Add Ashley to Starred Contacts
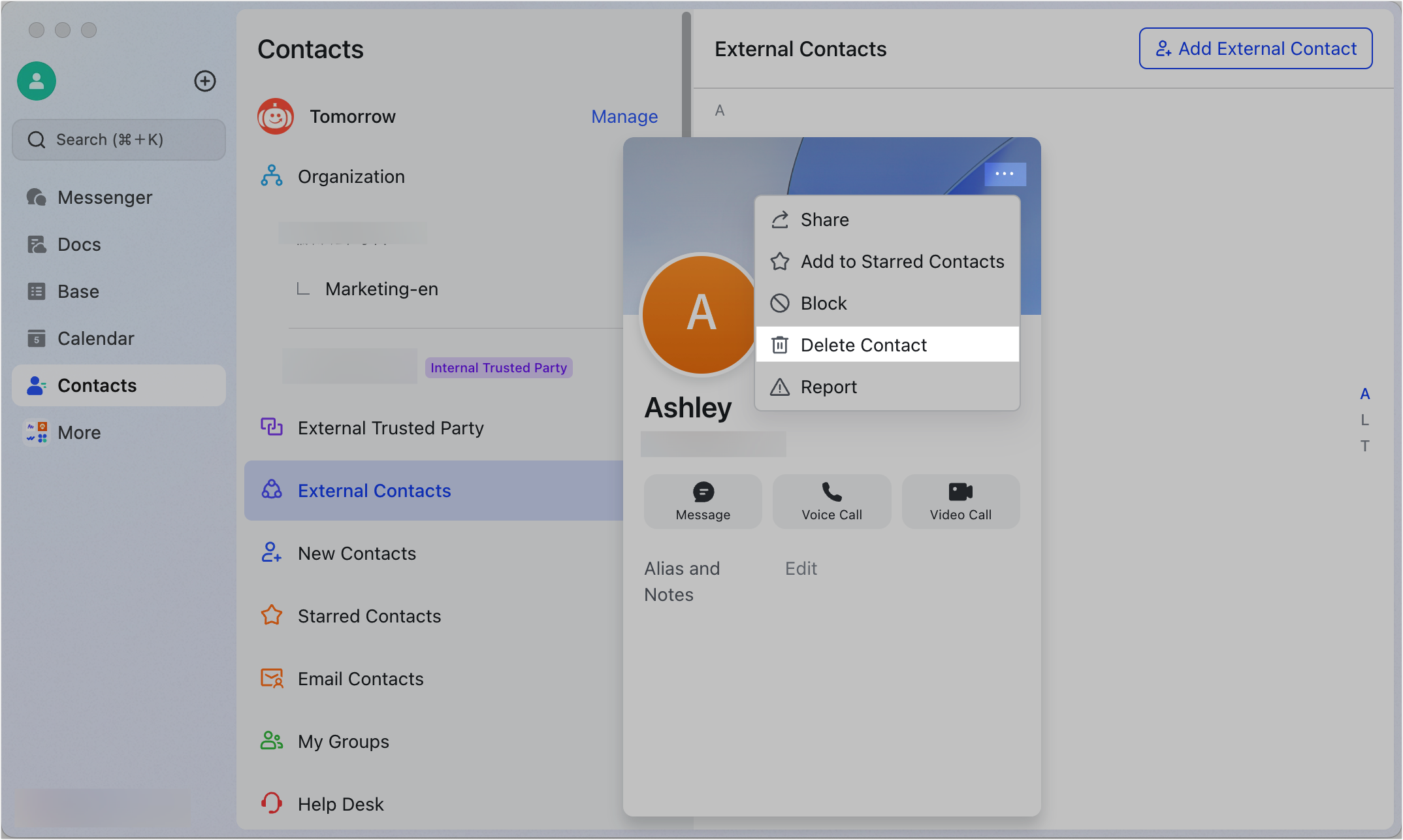 pos(902,261)
